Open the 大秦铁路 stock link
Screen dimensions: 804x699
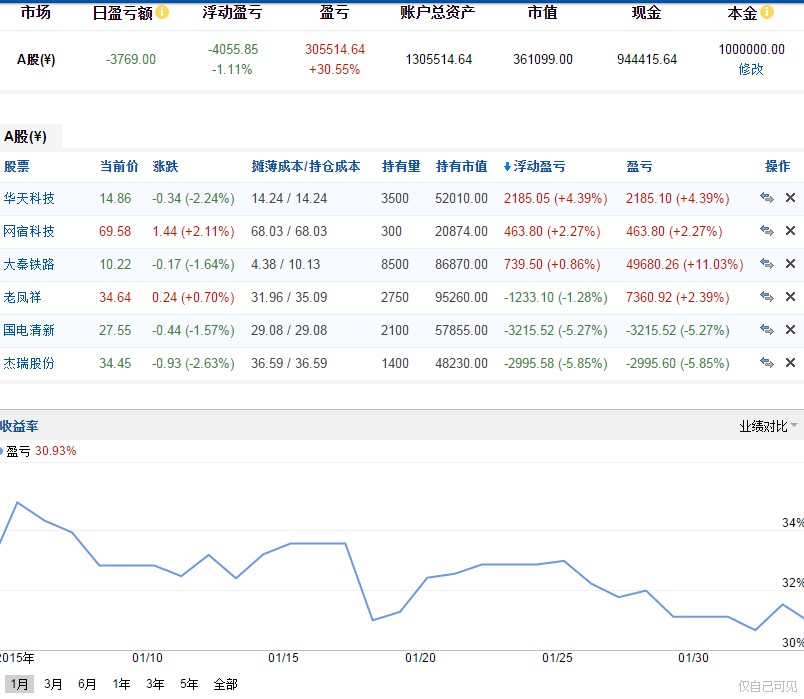(29, 264)
